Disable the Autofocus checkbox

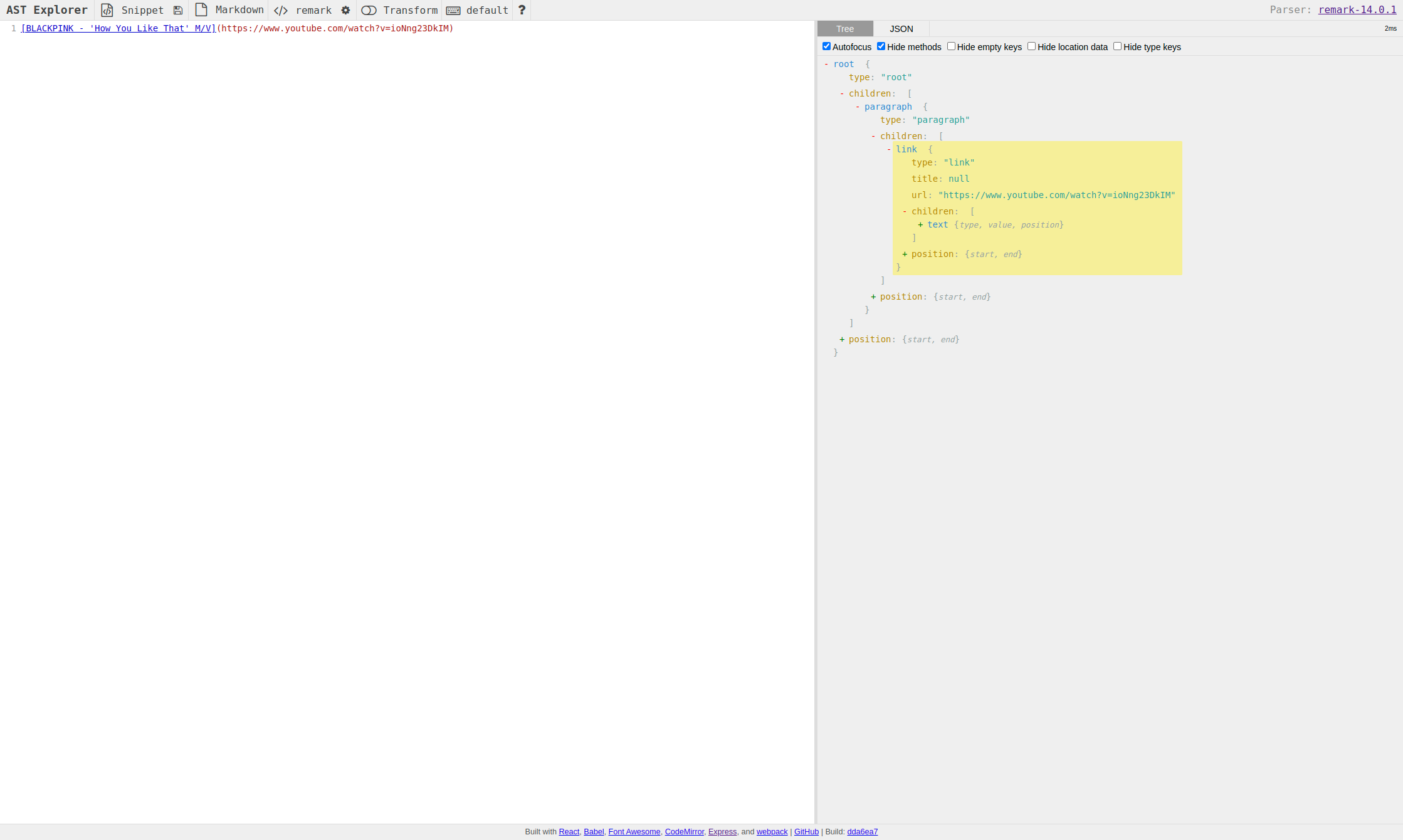click(826, 46)
